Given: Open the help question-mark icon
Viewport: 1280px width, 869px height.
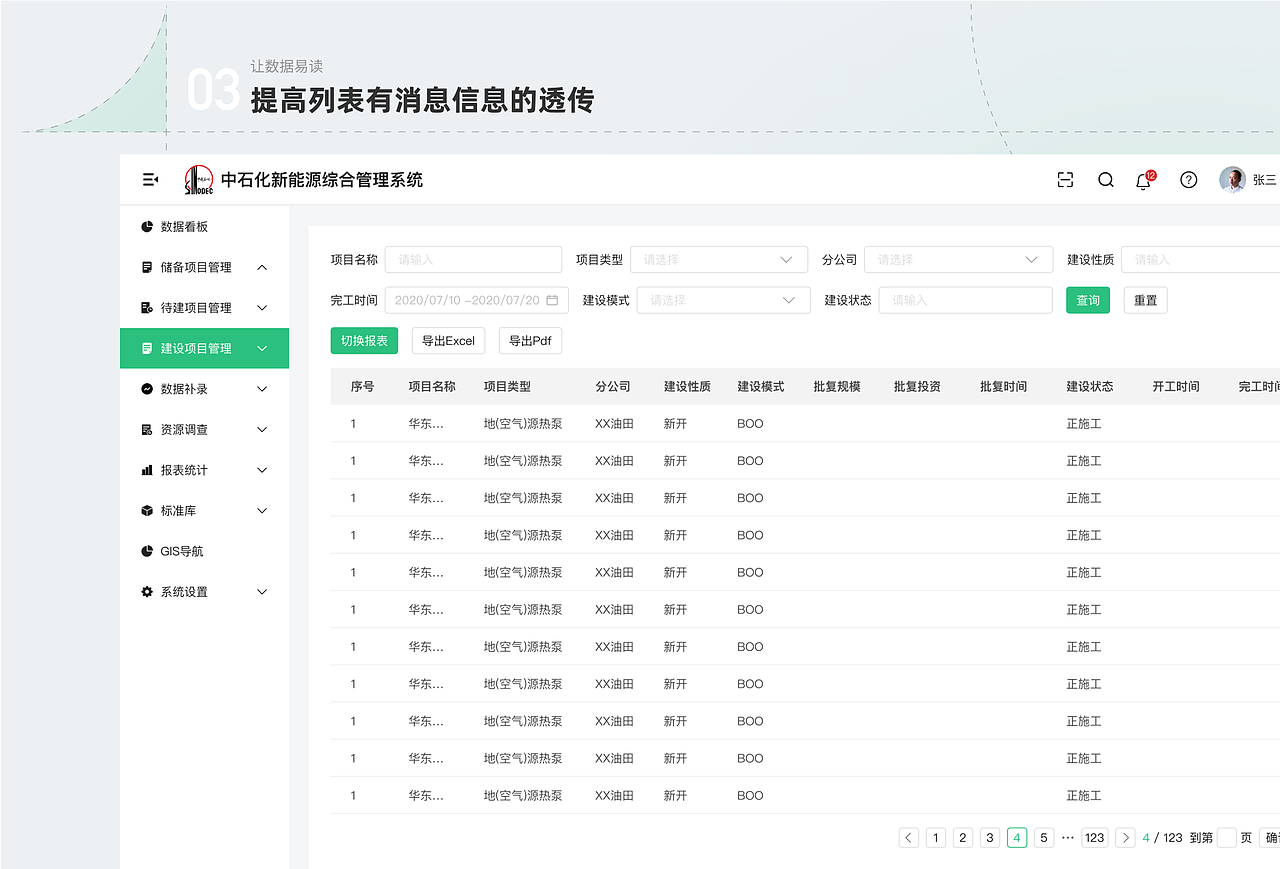Looking at the screenshot, I should [x=1188, y=180].
